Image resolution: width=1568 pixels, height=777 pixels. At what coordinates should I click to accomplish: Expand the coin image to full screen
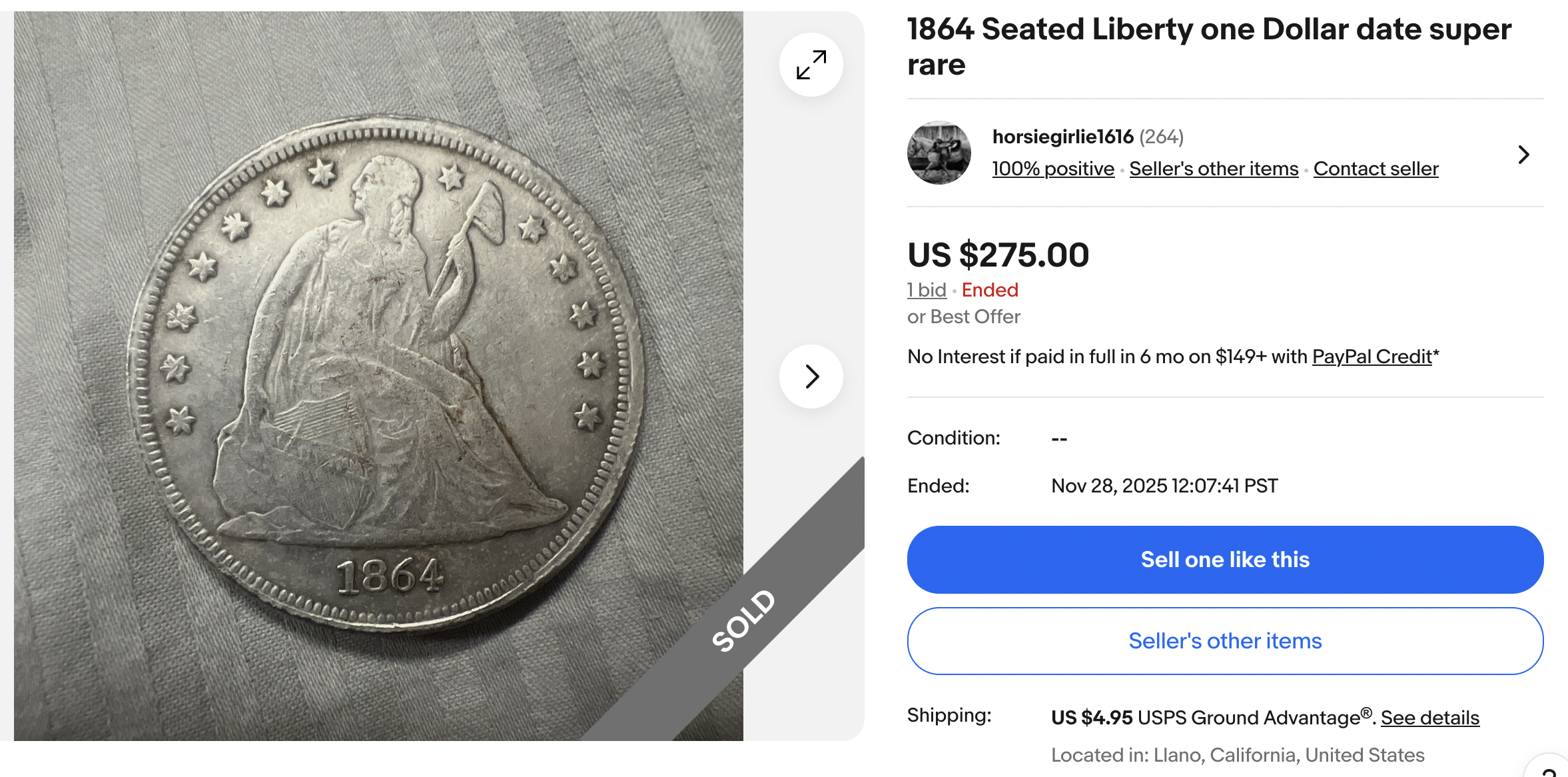[x=811, y=65]
